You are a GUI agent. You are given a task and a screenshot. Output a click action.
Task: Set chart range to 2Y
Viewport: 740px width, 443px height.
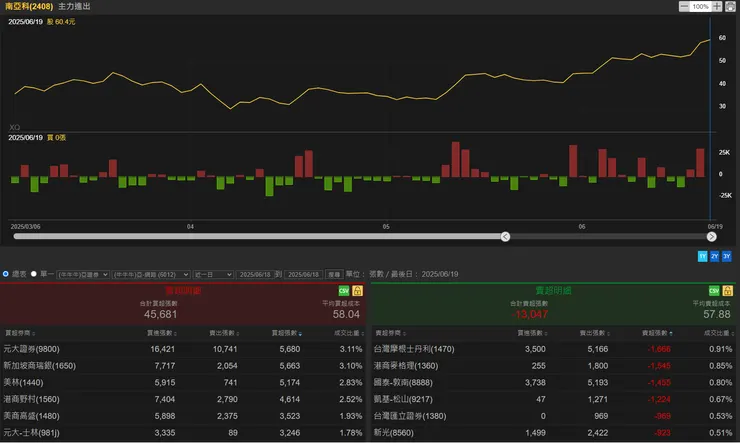(714, 256)
